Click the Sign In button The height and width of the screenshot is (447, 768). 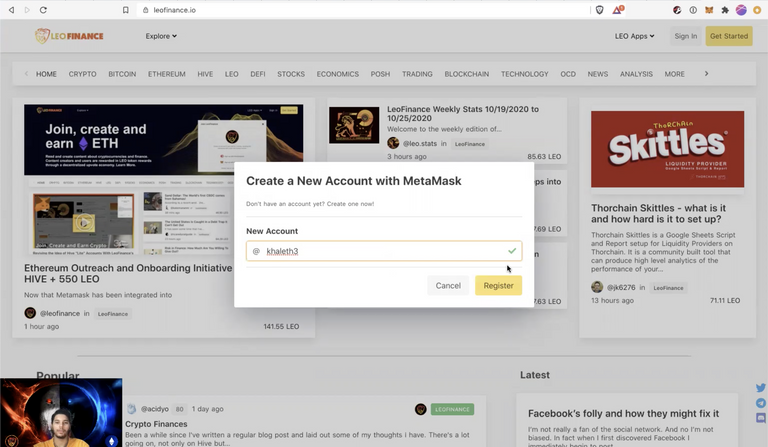686,36
